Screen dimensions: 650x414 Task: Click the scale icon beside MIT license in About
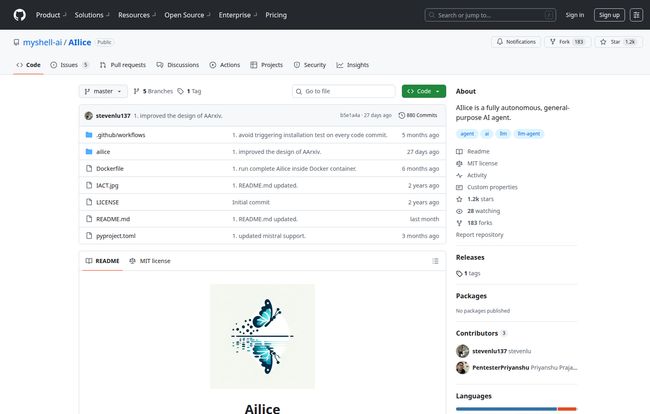(x=459, y=164)
